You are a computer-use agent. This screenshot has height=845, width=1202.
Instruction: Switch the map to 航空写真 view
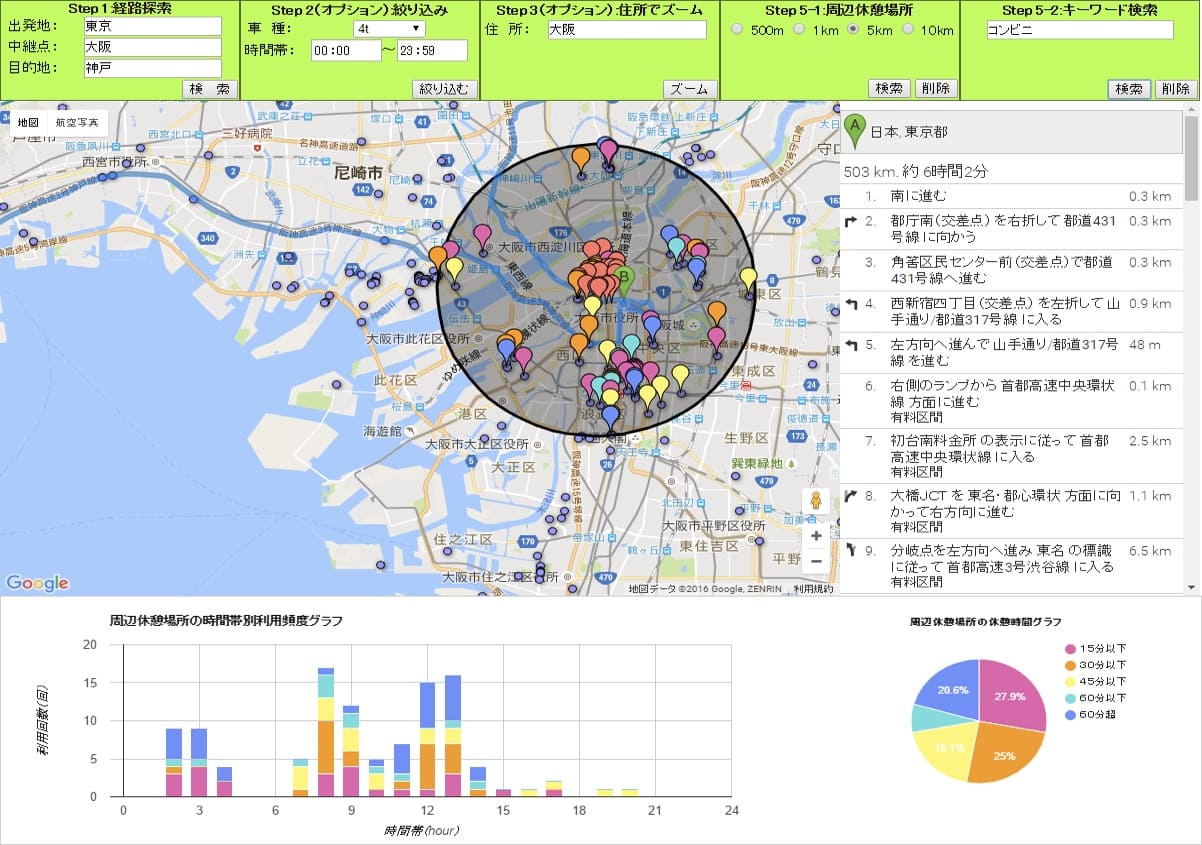77,123
